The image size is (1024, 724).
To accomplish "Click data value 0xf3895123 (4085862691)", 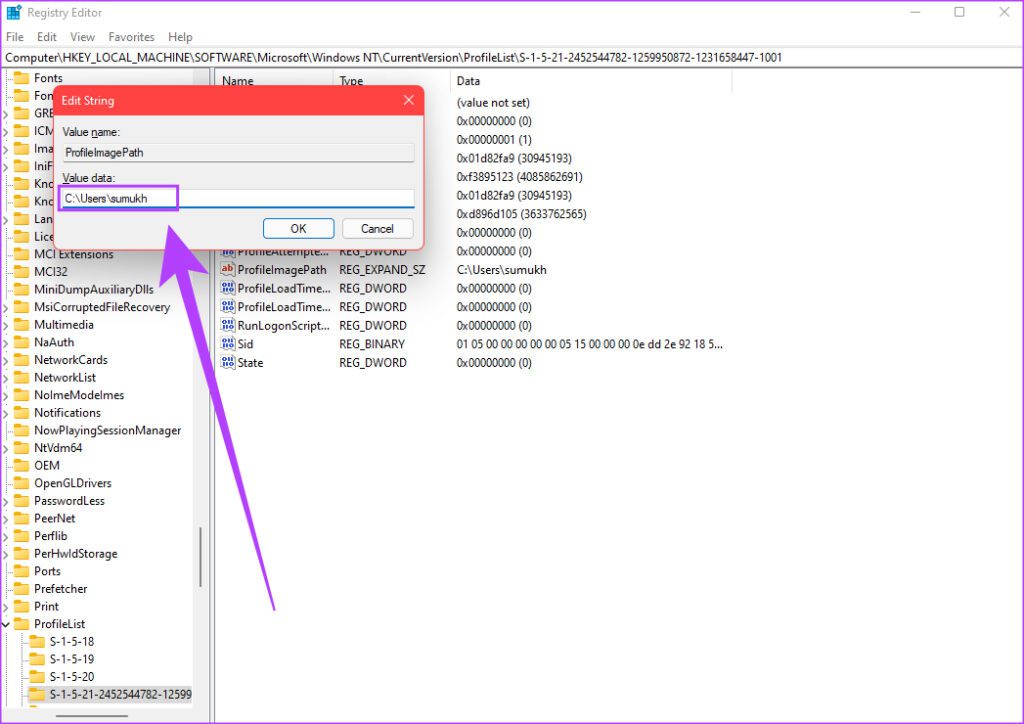I will [x=519, y=177].
